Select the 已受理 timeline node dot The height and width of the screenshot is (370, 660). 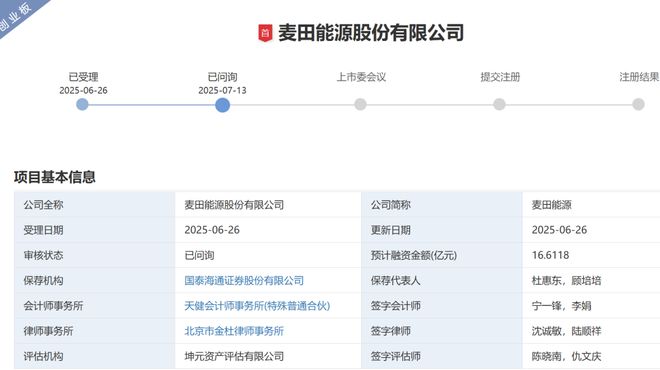click(82, 104)
